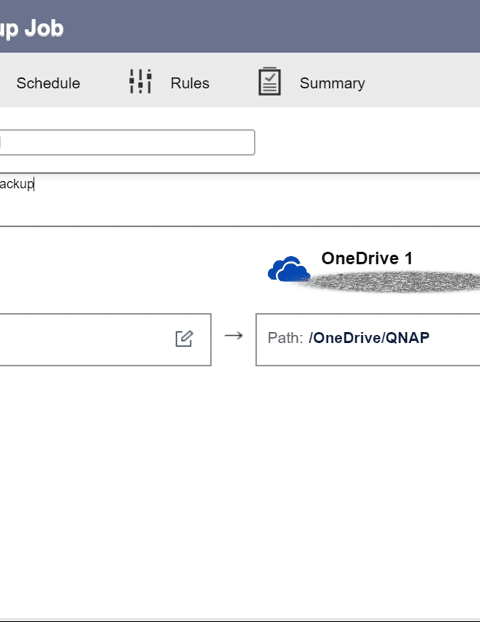Click the edit source folder pencil icon
This screenshot has height=622, width=480.
coord(184,339)
